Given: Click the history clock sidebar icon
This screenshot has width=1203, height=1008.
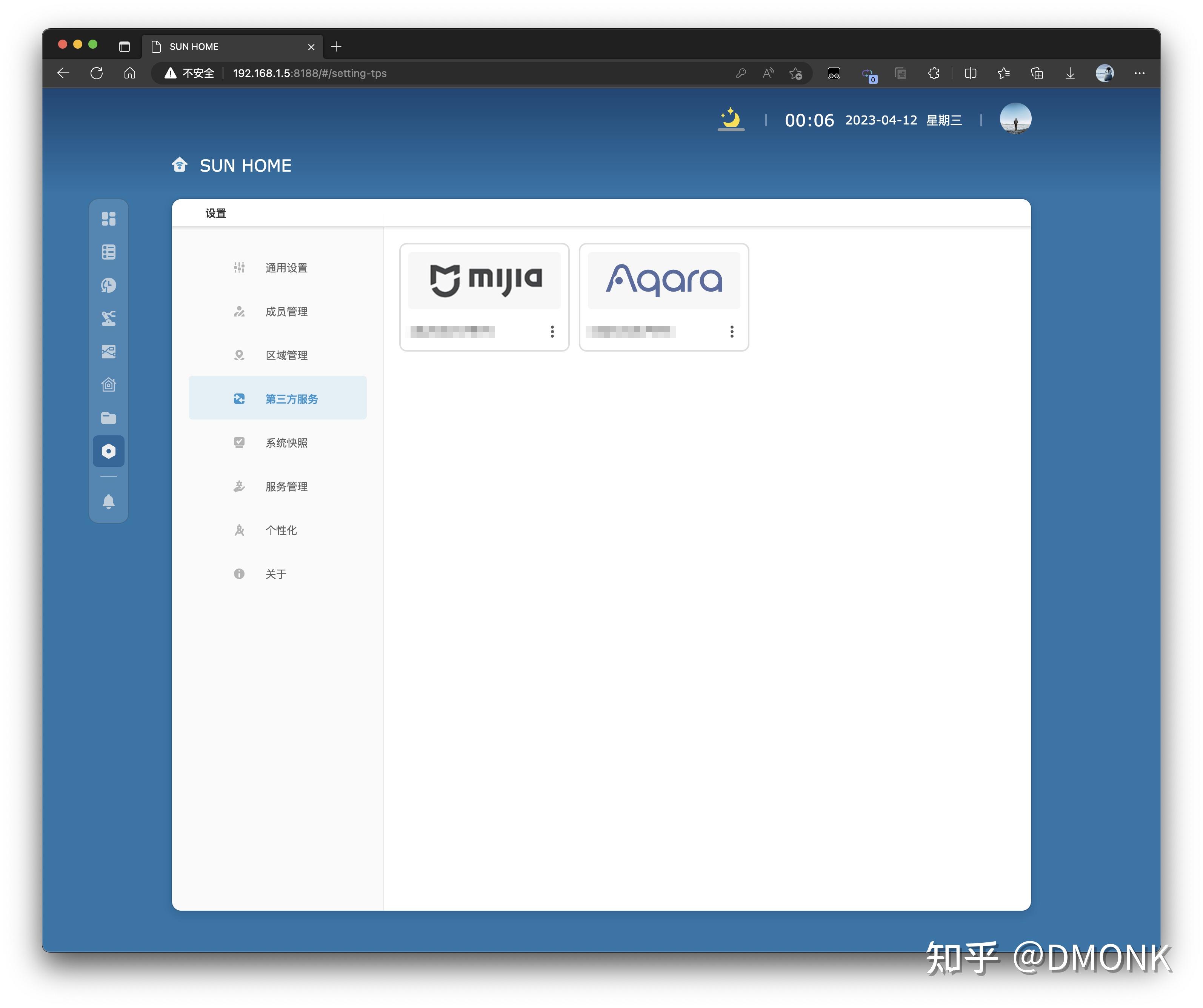Looking at the screenshot, I should (108, 285).
